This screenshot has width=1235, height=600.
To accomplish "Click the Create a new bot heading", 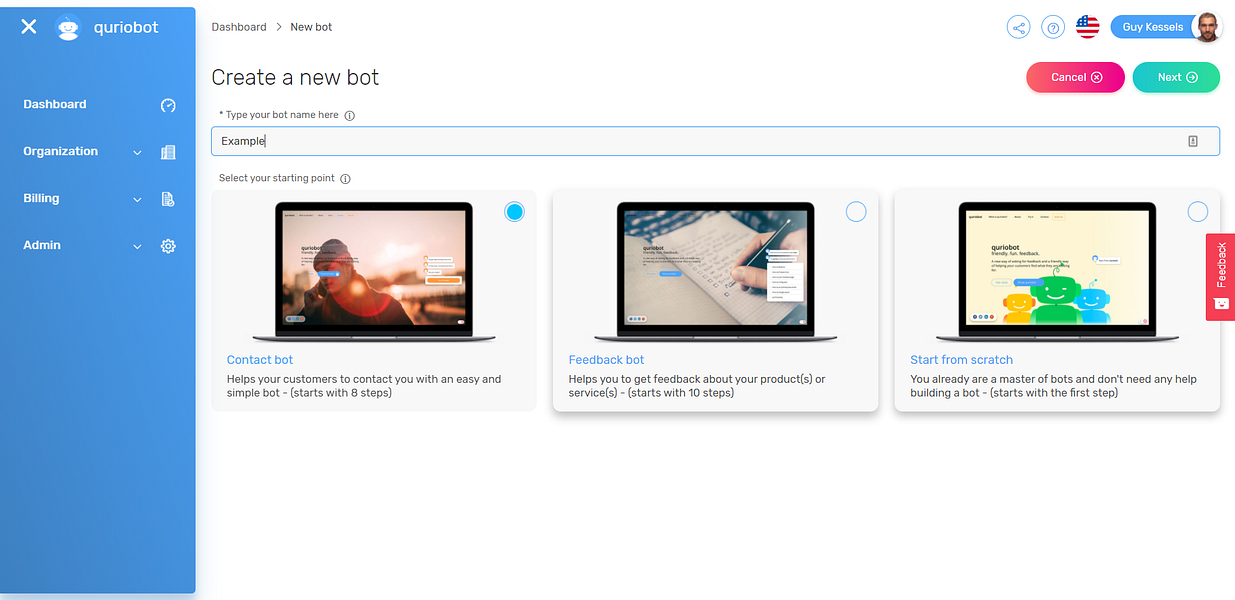I will pos(295,77).
